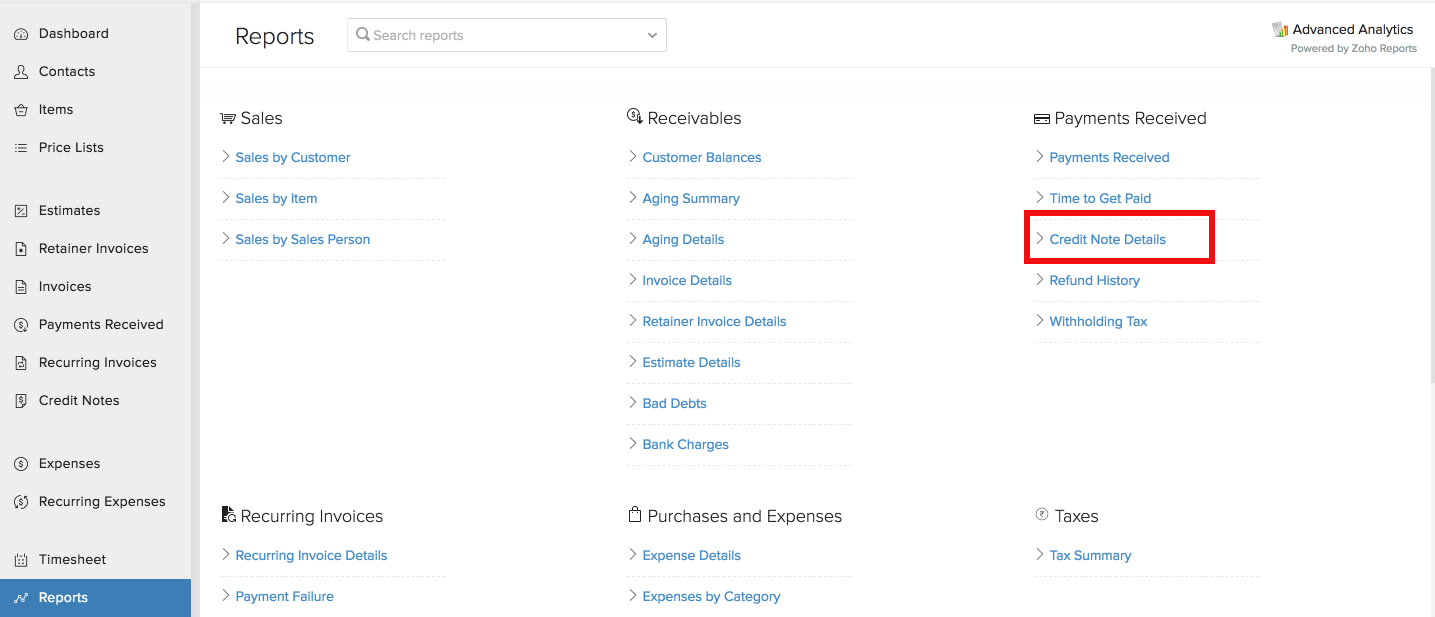Click the Dashboard icon in sidebar
Viewport: 1435px width, 617px height.
click(x=21, y=34)
